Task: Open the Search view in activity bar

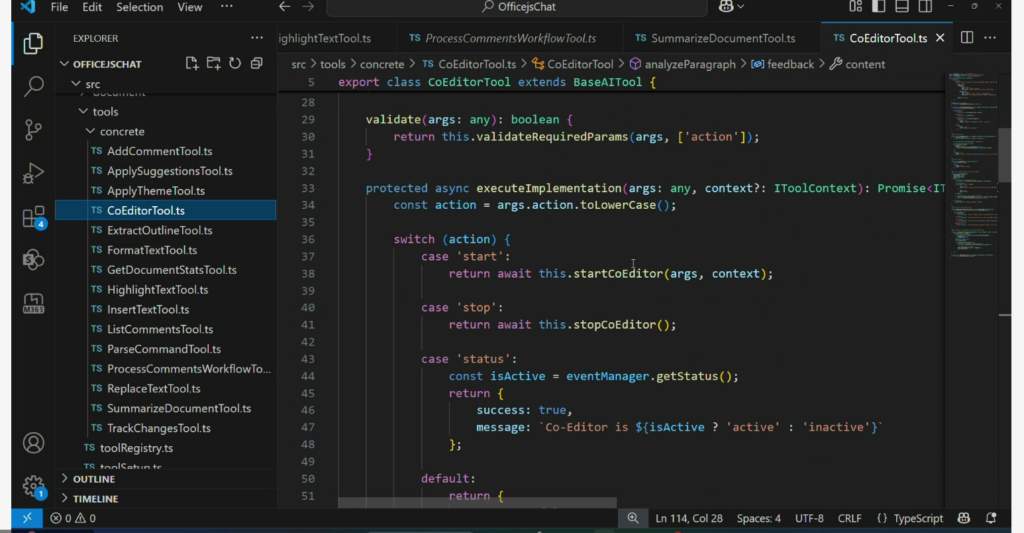Action: [x=33, y=86]
